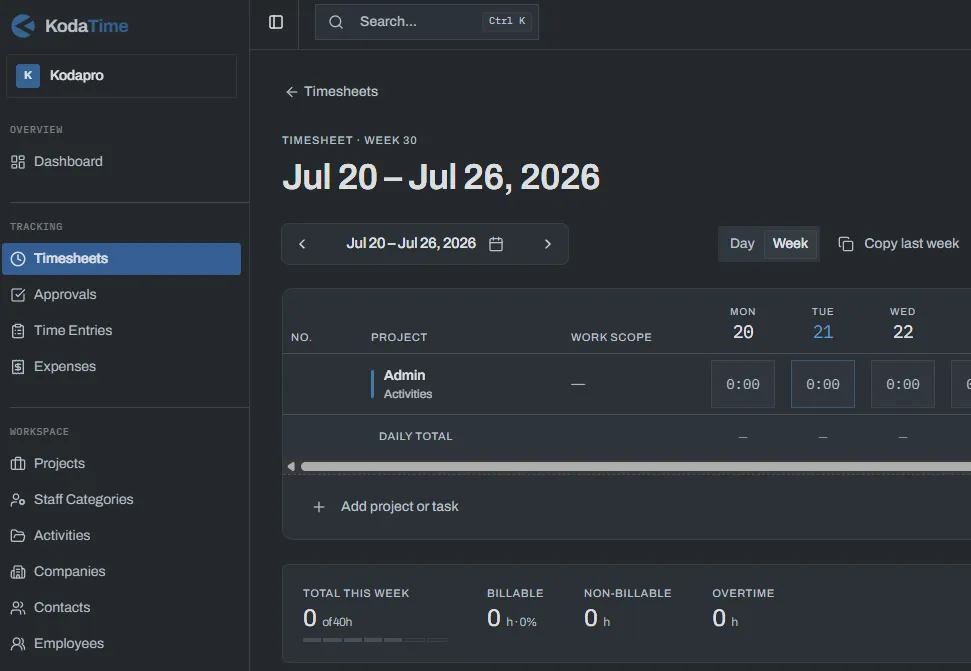971x671 pixels.
Task: Switch to Week view
Action: pos(790,244)
